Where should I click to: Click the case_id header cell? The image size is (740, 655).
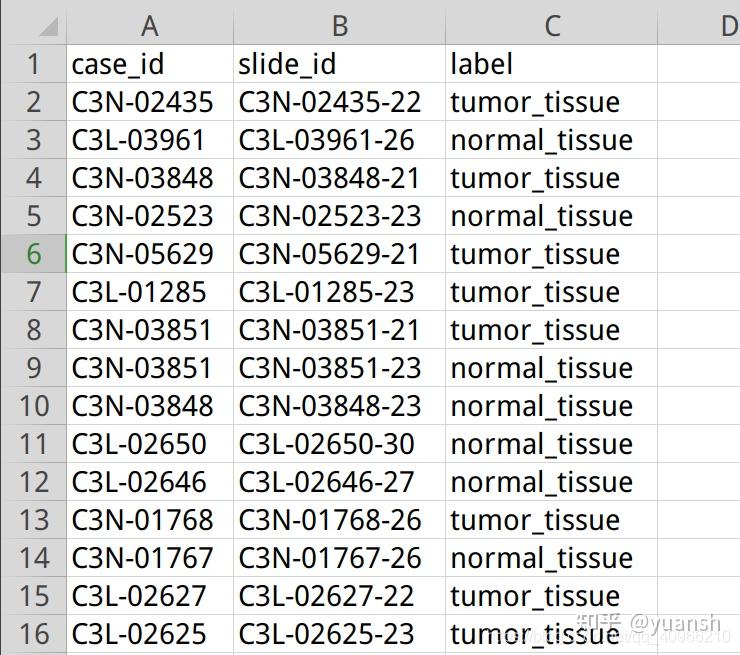(149, 64)
